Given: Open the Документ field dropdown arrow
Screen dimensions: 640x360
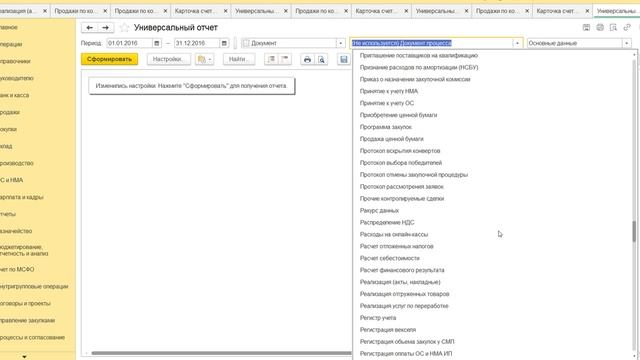Looking at the screenshot, I should (x=340, y=43).
